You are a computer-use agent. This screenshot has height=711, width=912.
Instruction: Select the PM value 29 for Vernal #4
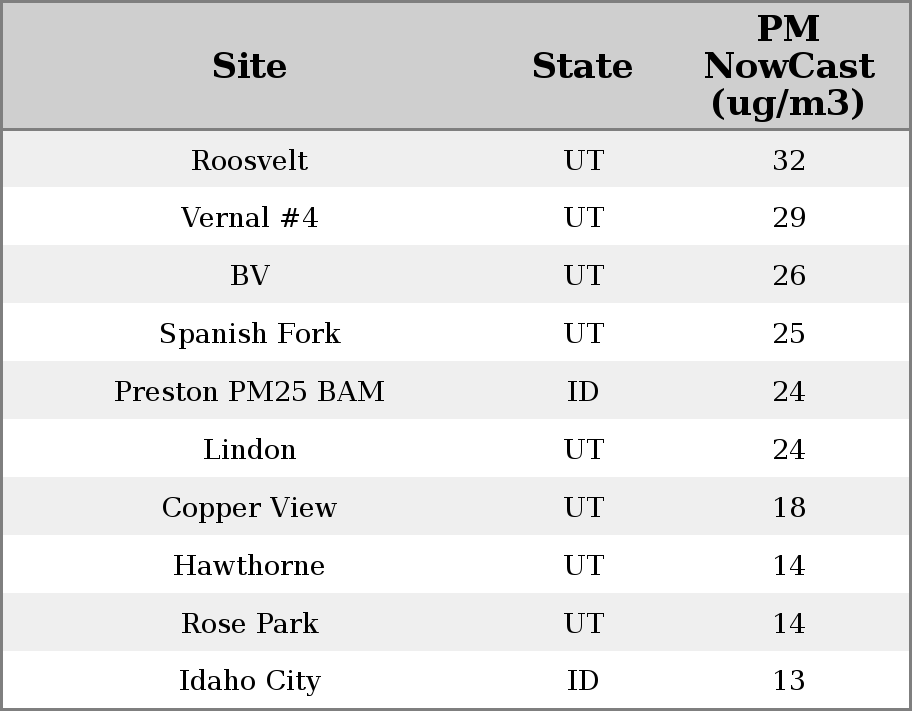click(788, 218)
